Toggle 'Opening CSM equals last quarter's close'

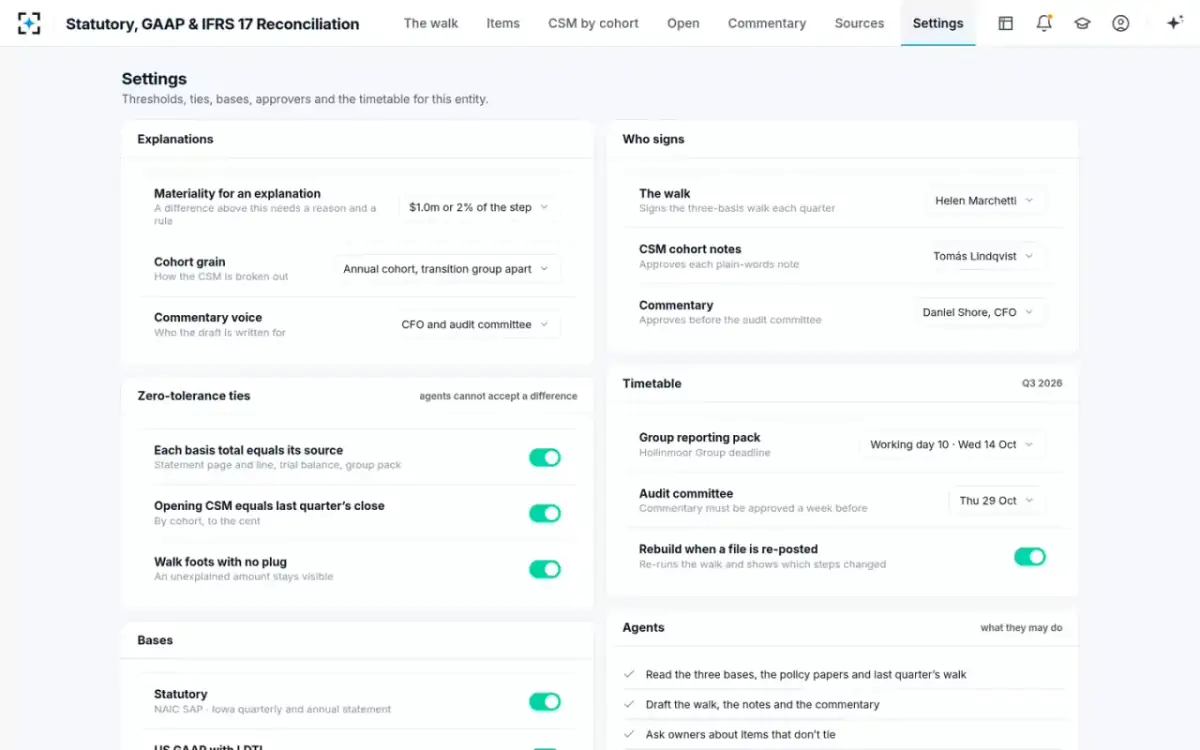pyautogui.click(x=545, y=513)
